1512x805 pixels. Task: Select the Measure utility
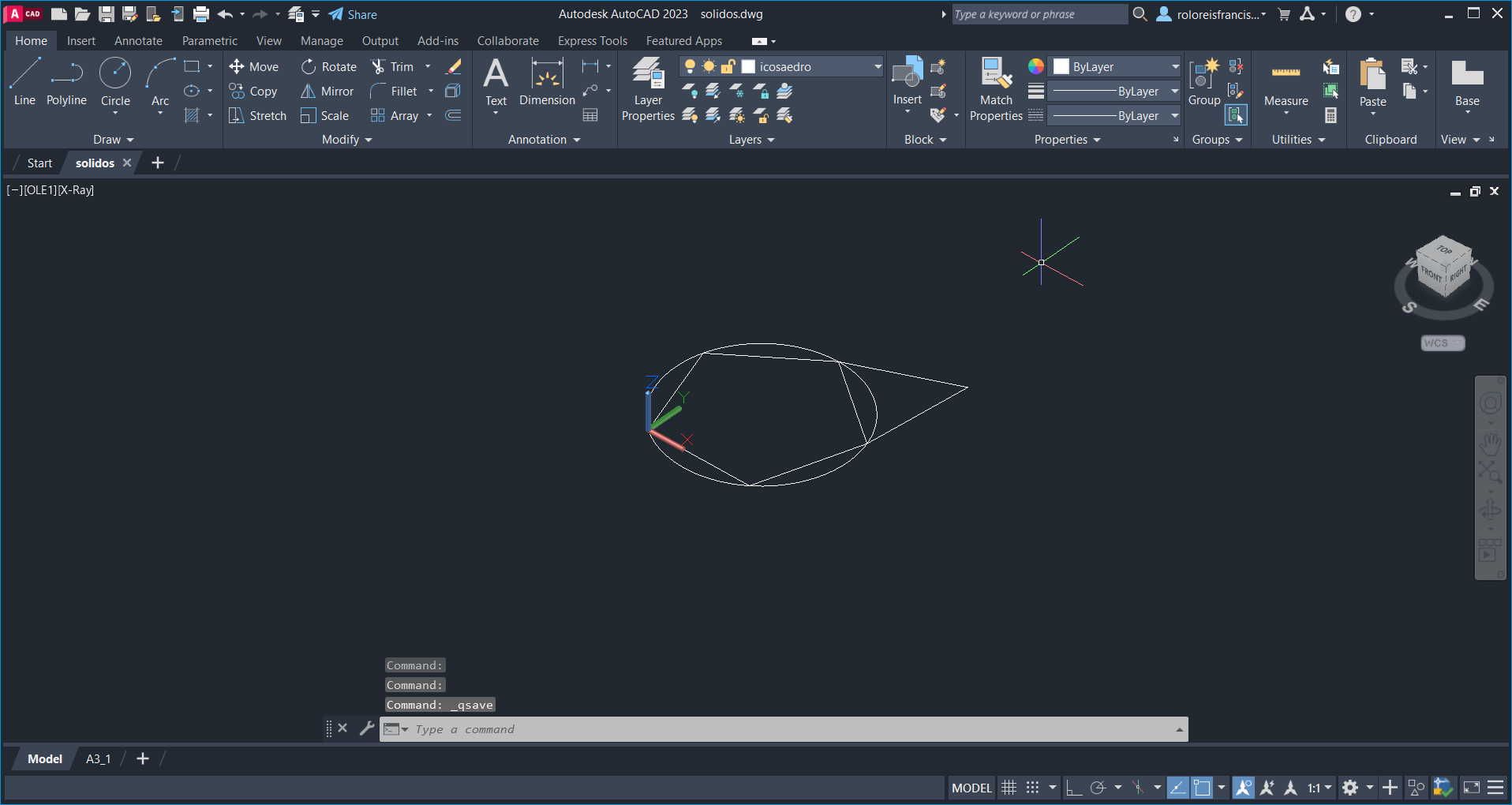click(1286, 83)
